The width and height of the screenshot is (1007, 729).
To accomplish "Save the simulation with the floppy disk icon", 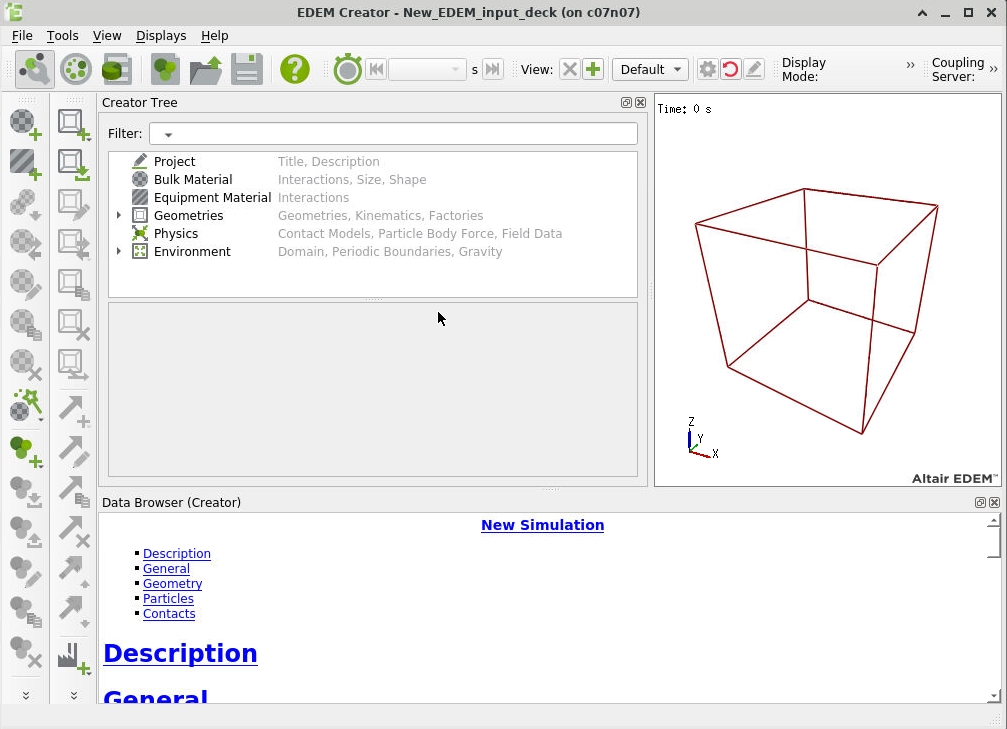I will tap(247, 69).
